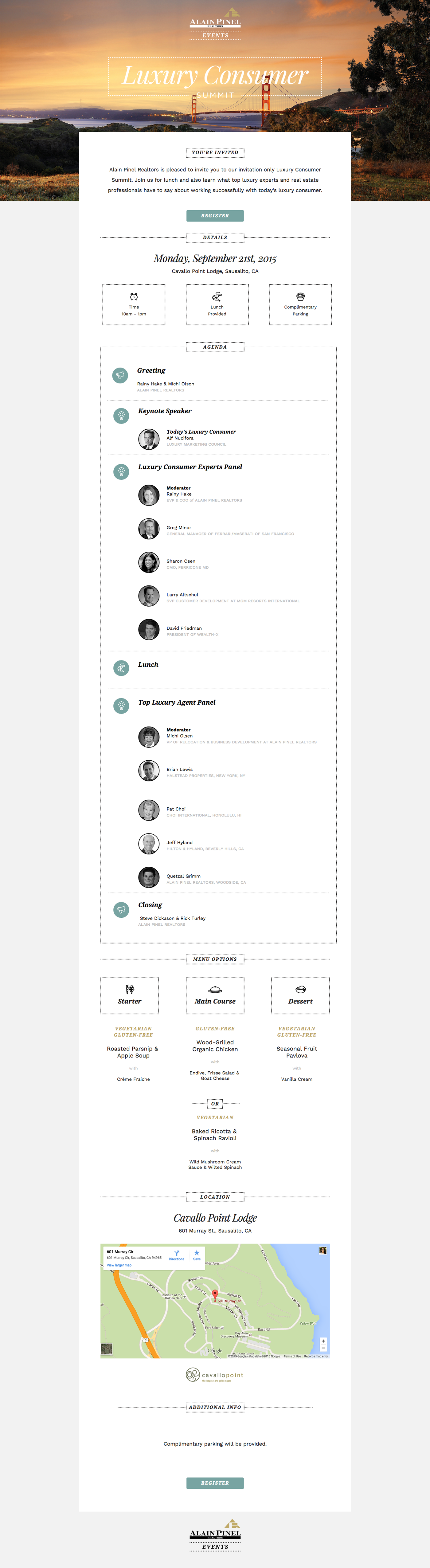
Task: Click Directions icon on the map
Action: click(176, 1253)
